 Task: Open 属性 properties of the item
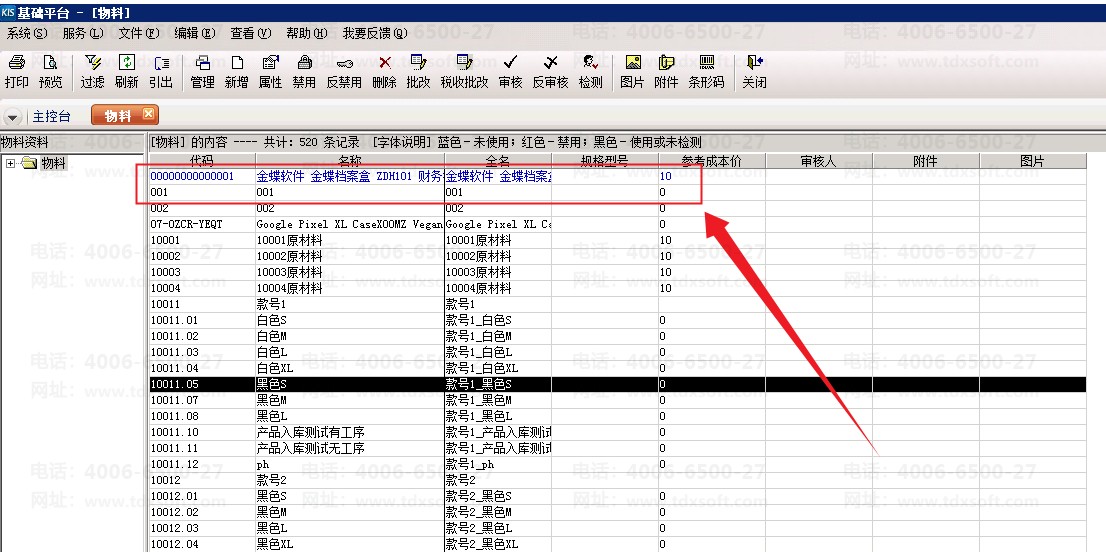(x=270, y=70)
